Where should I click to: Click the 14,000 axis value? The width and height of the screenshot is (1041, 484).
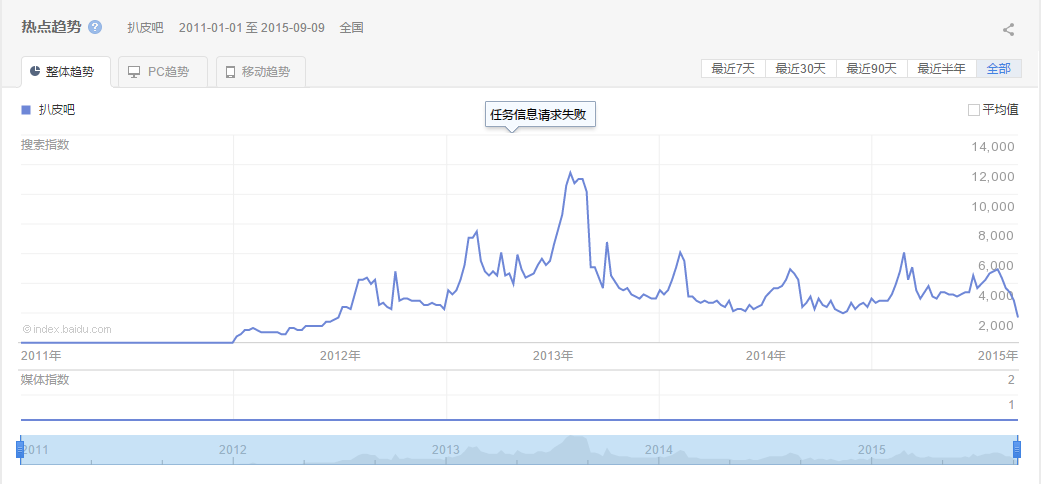[993, 147]
